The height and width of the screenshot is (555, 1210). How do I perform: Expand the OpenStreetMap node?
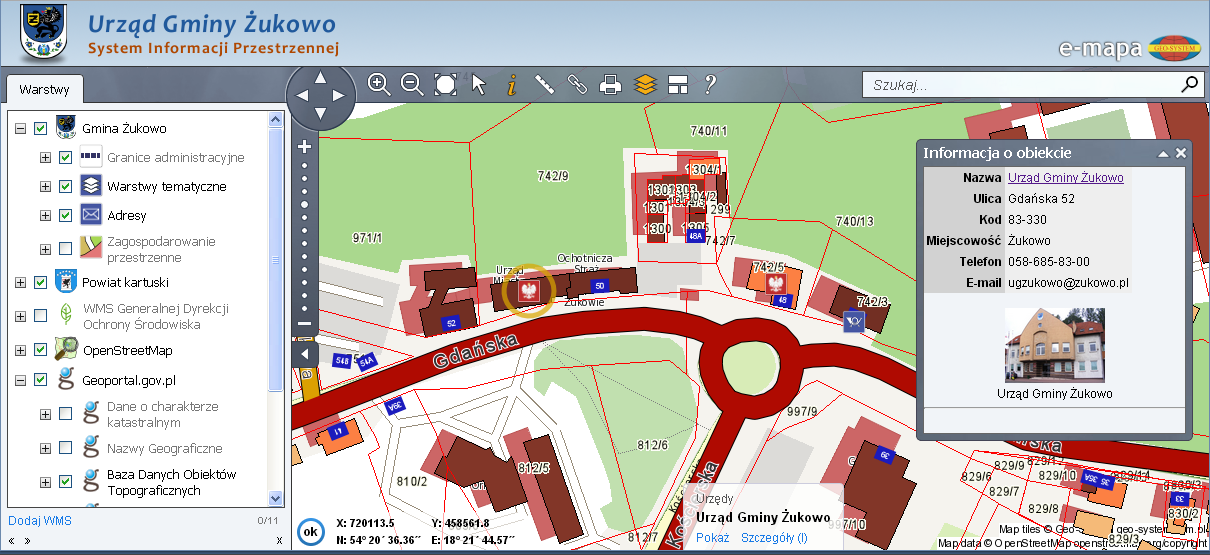pos(20,350)
